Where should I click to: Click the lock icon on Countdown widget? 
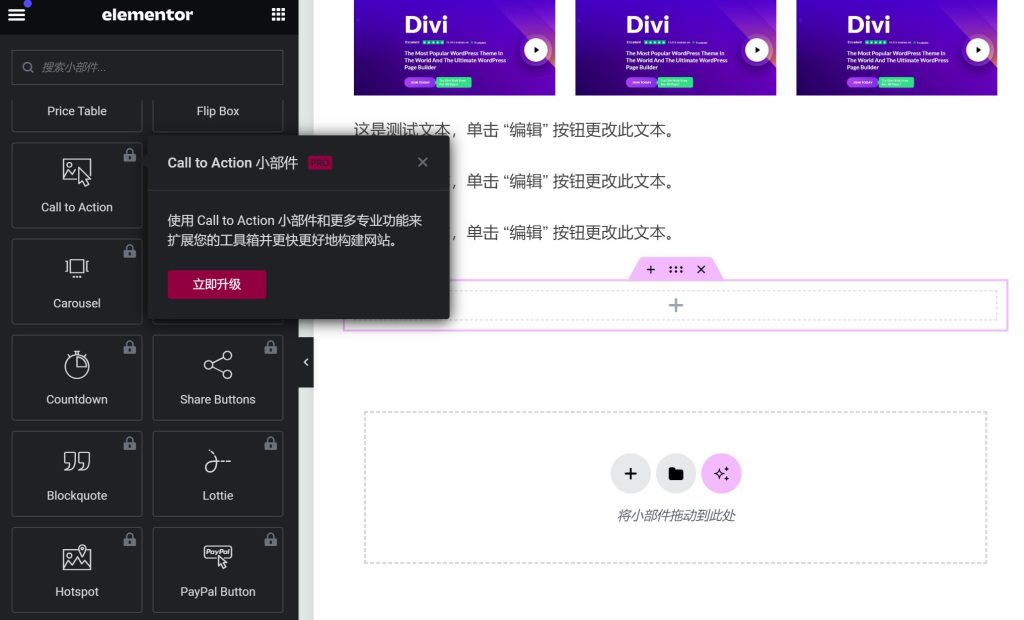pos(130,347)
